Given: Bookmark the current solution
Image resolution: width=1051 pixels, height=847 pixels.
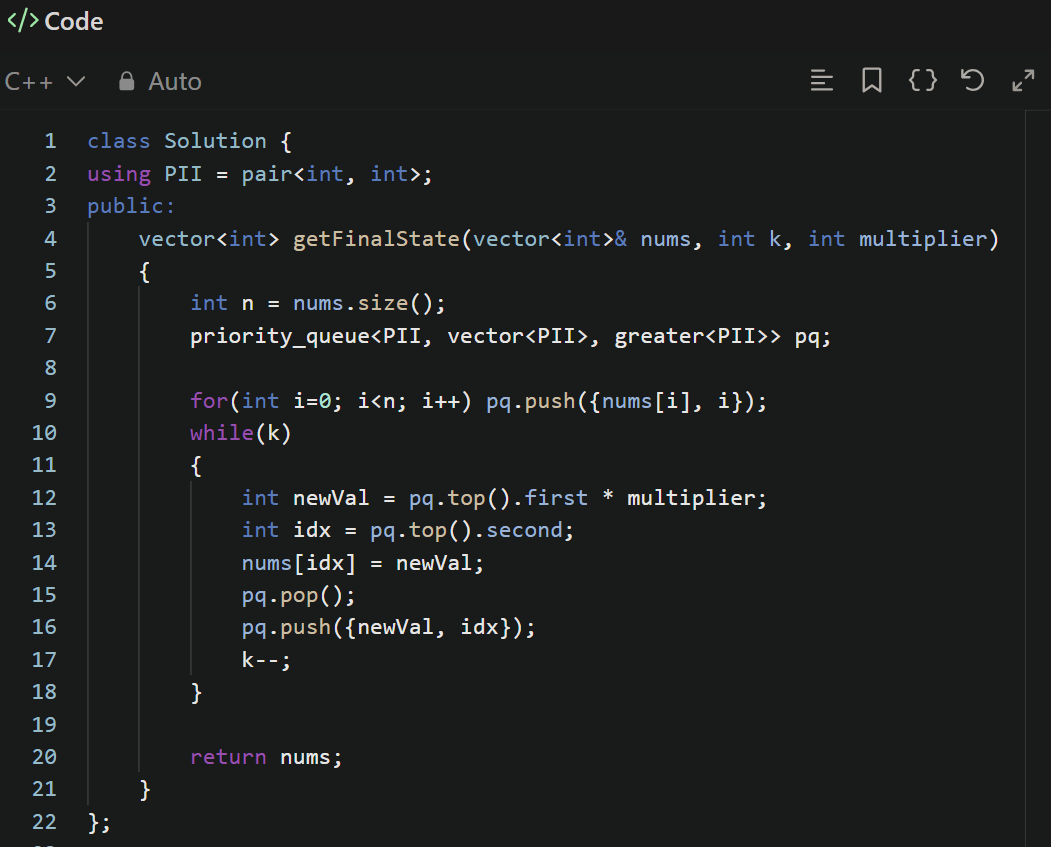Looking at the screenshot, I should point(871,80).
